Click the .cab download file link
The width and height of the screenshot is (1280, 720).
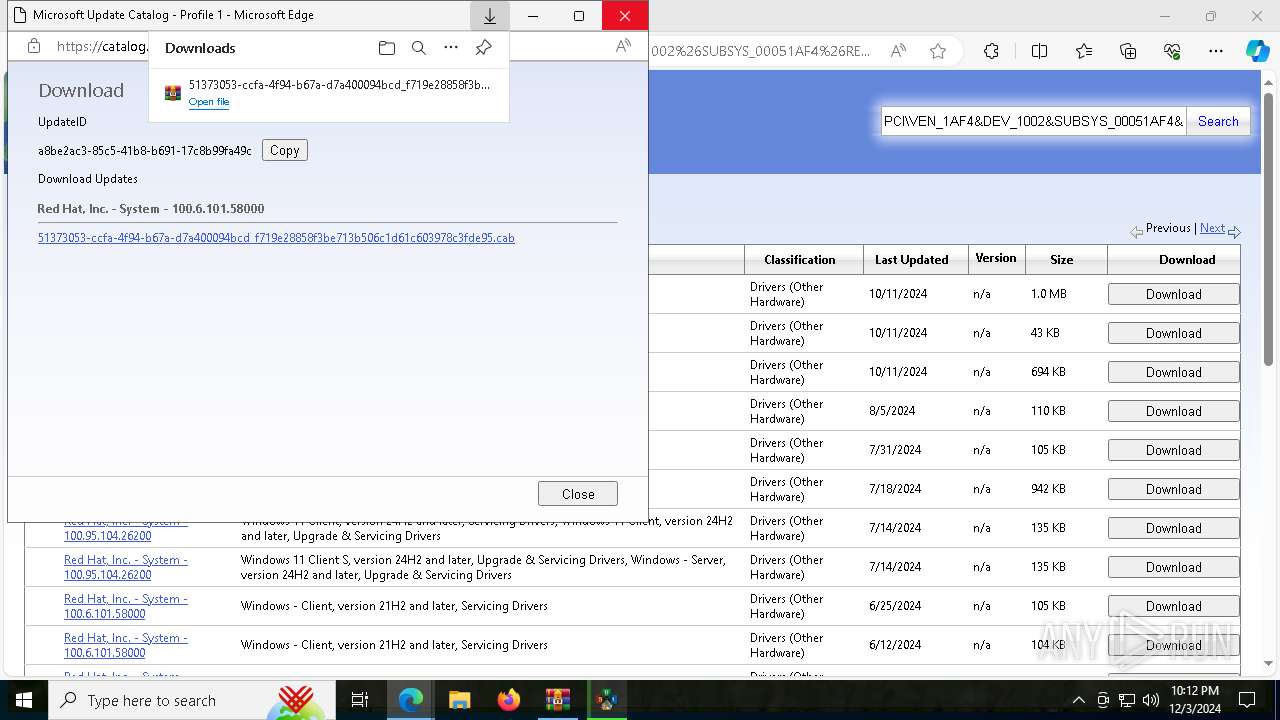[276, 238]
